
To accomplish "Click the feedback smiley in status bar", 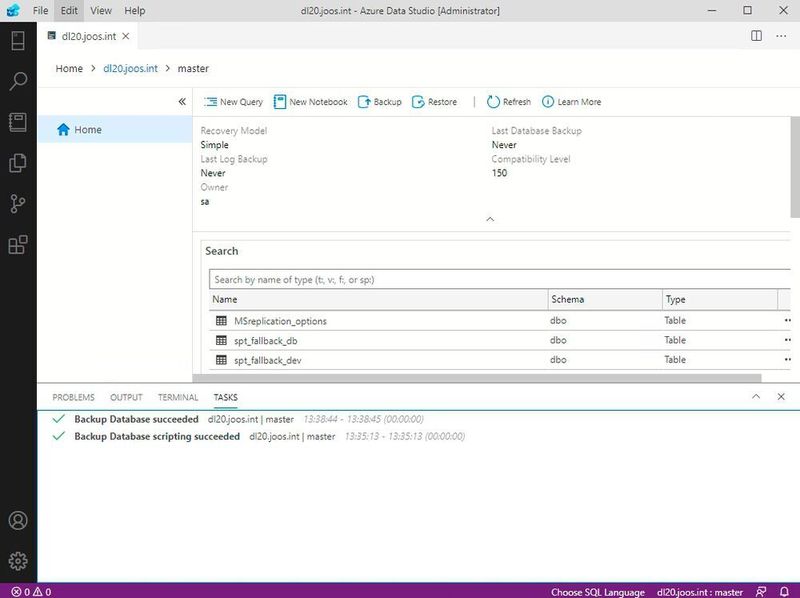I will [763, 590].
